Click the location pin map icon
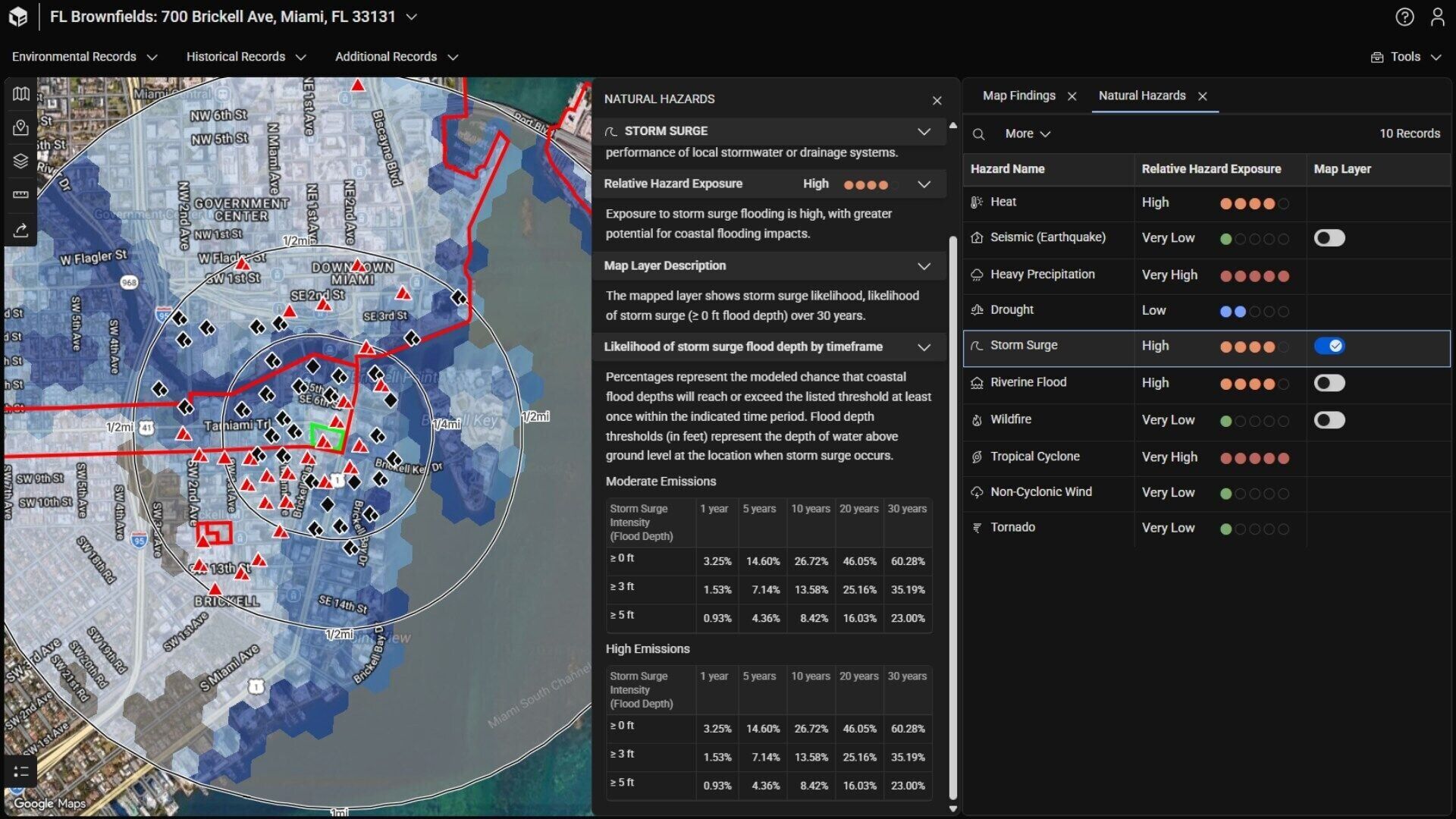The image size is (1456, 819). [x=20, y=127]
